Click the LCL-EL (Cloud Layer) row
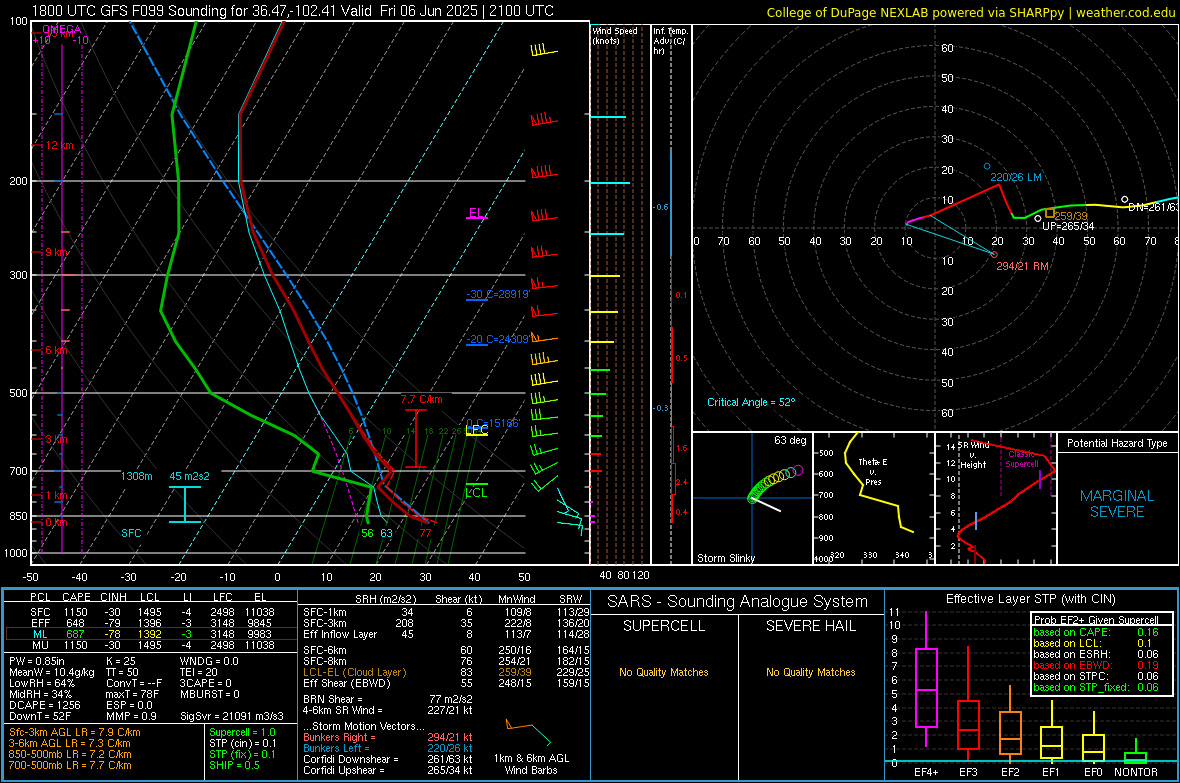Screen dimensions: 1180x783 point(447,672)
